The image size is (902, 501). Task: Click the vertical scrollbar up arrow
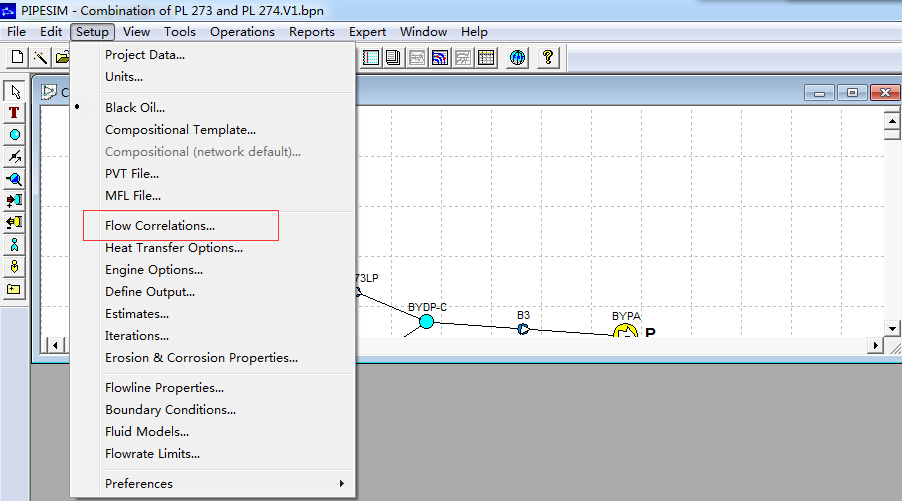(x=892, y=121)
